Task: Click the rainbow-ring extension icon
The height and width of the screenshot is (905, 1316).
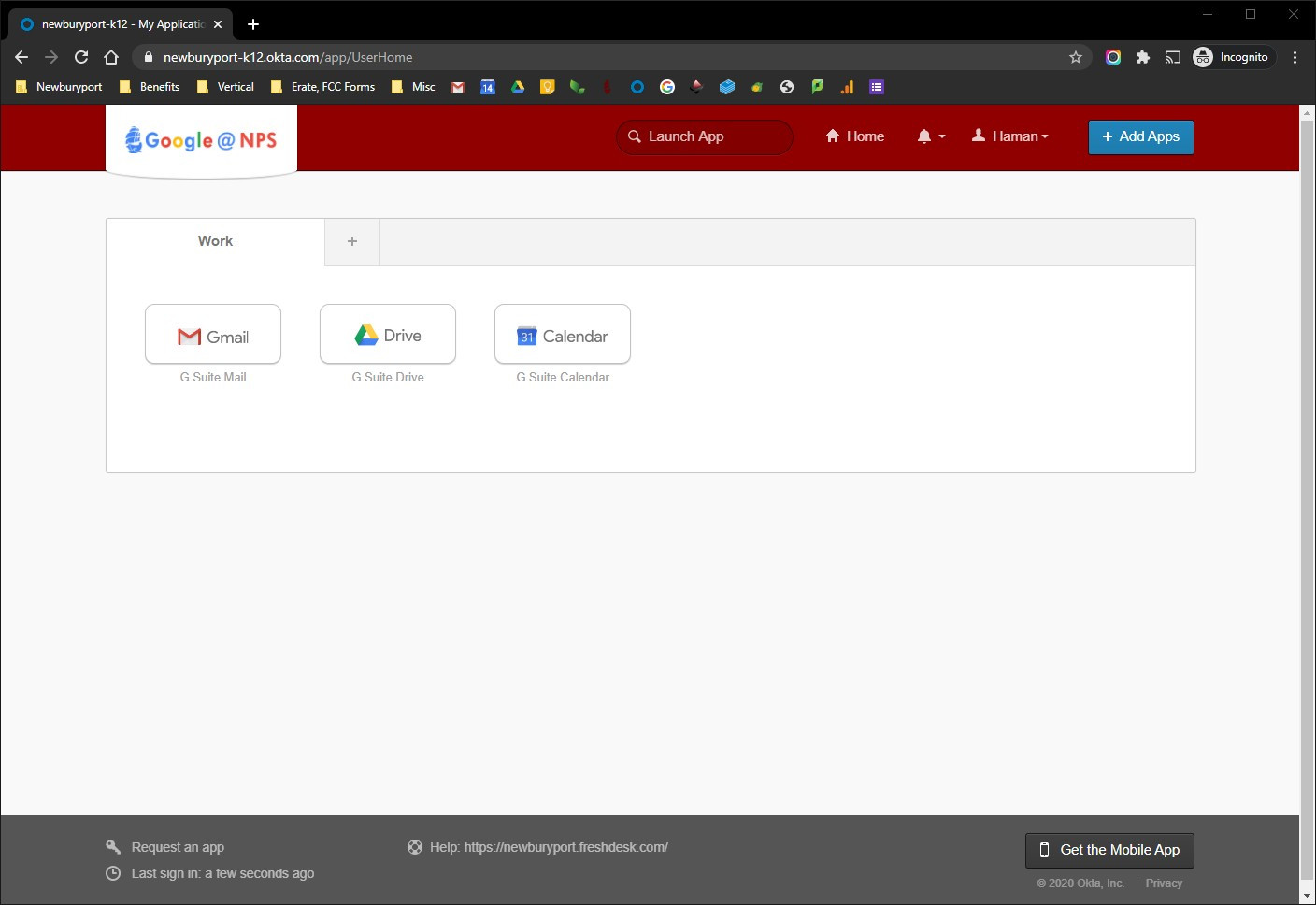Action: 1112,57
